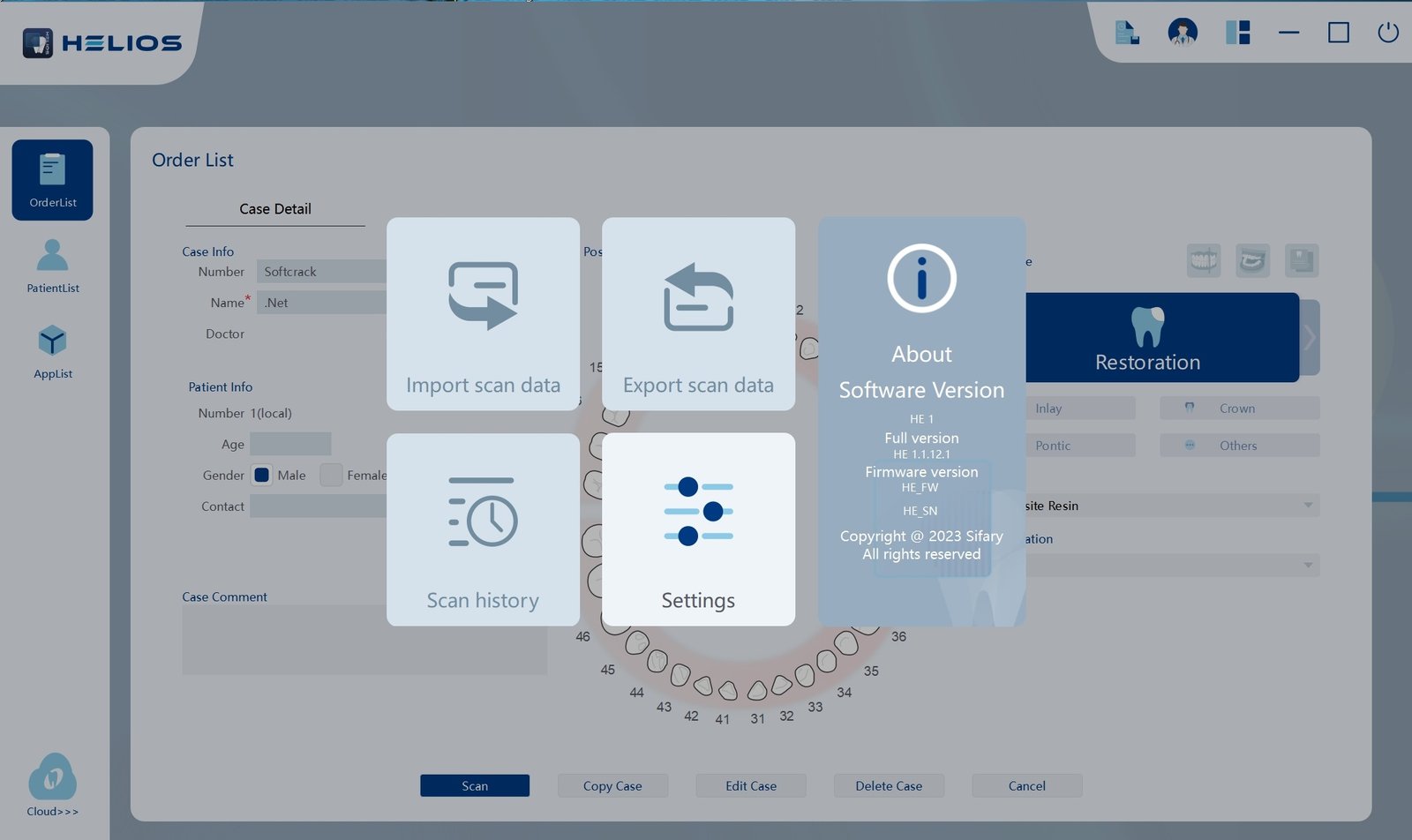The image size is (1412, 840).
Task: Check the Female gender checkbox
Action: point(331,475)
